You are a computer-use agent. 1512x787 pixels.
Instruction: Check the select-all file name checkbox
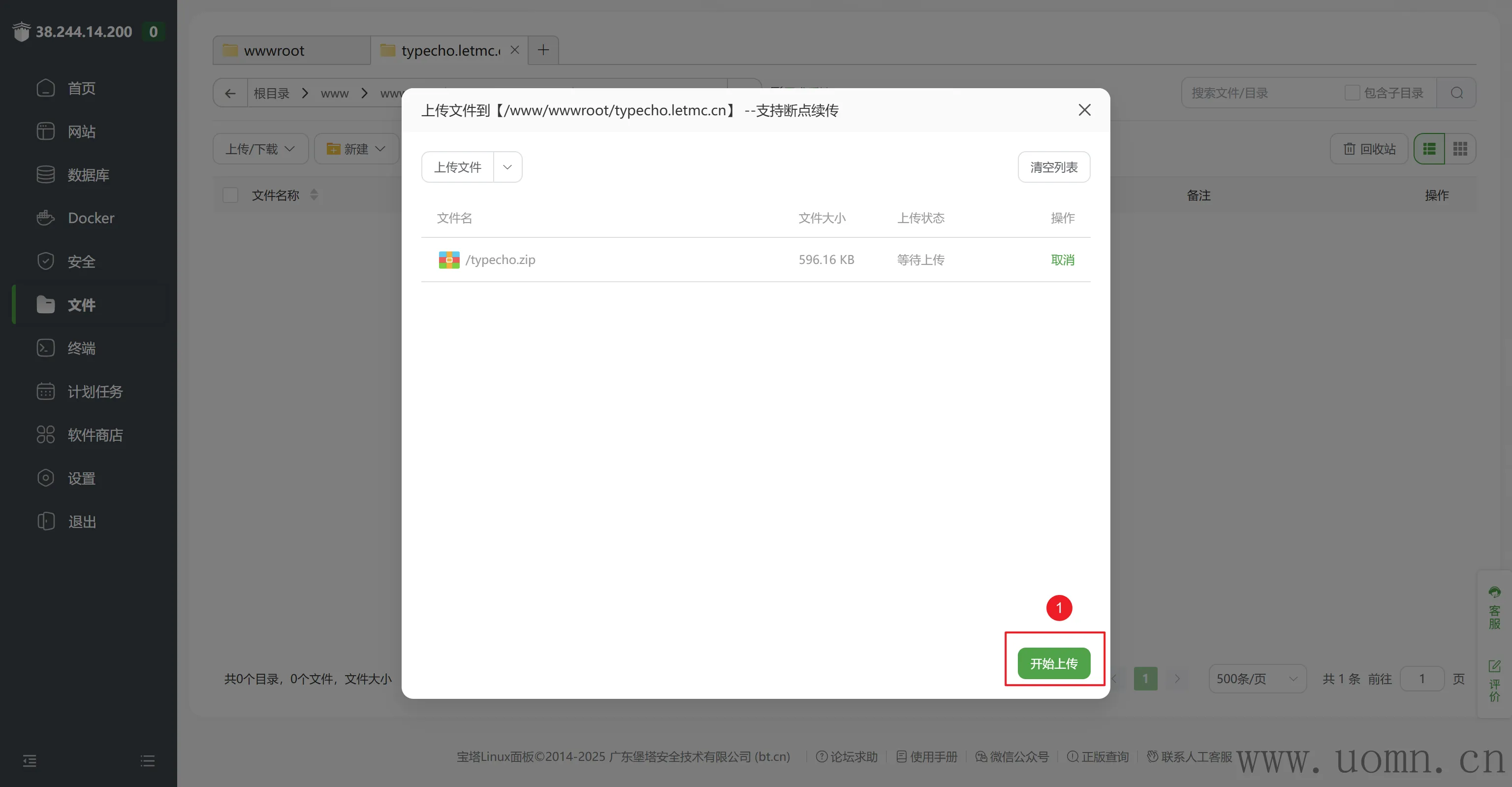click(x=230, y=195)
